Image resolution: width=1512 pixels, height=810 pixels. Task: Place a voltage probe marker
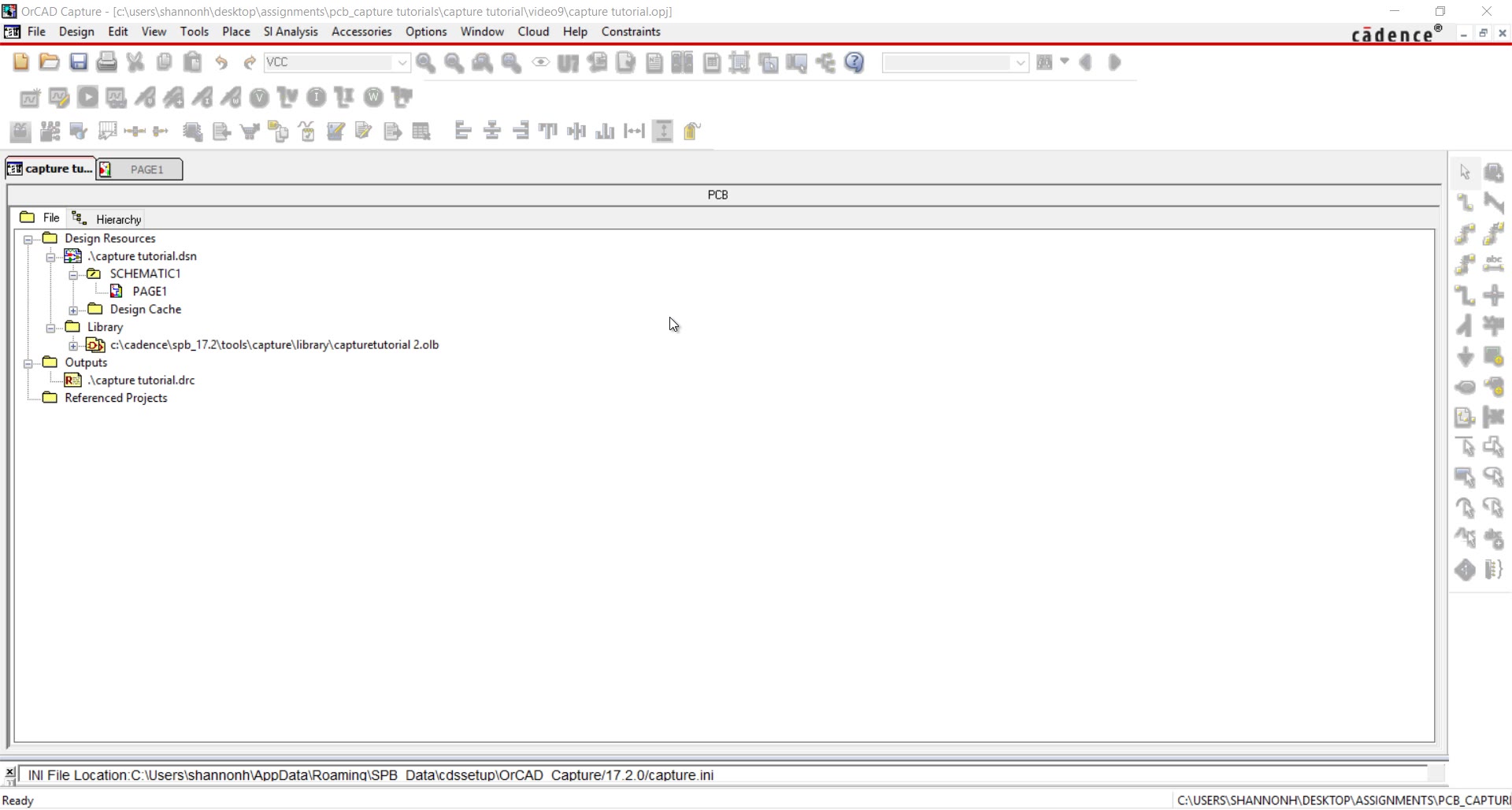259,97
